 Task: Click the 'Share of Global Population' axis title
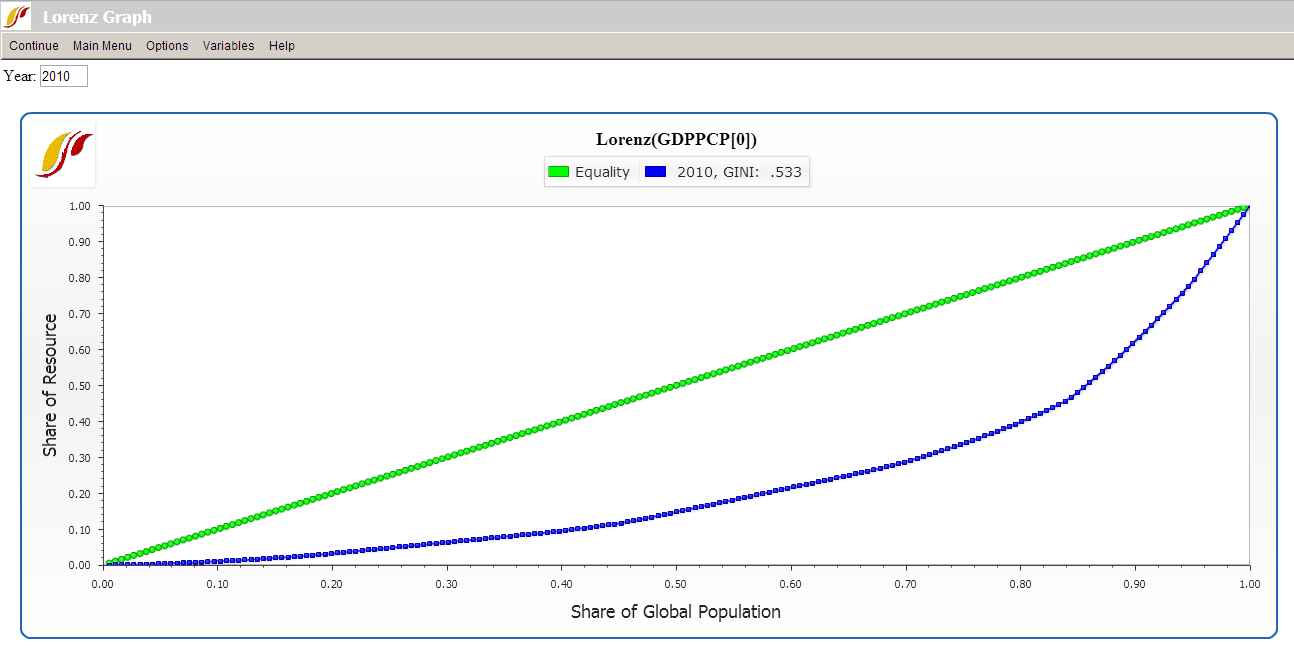tap(675, 611)
